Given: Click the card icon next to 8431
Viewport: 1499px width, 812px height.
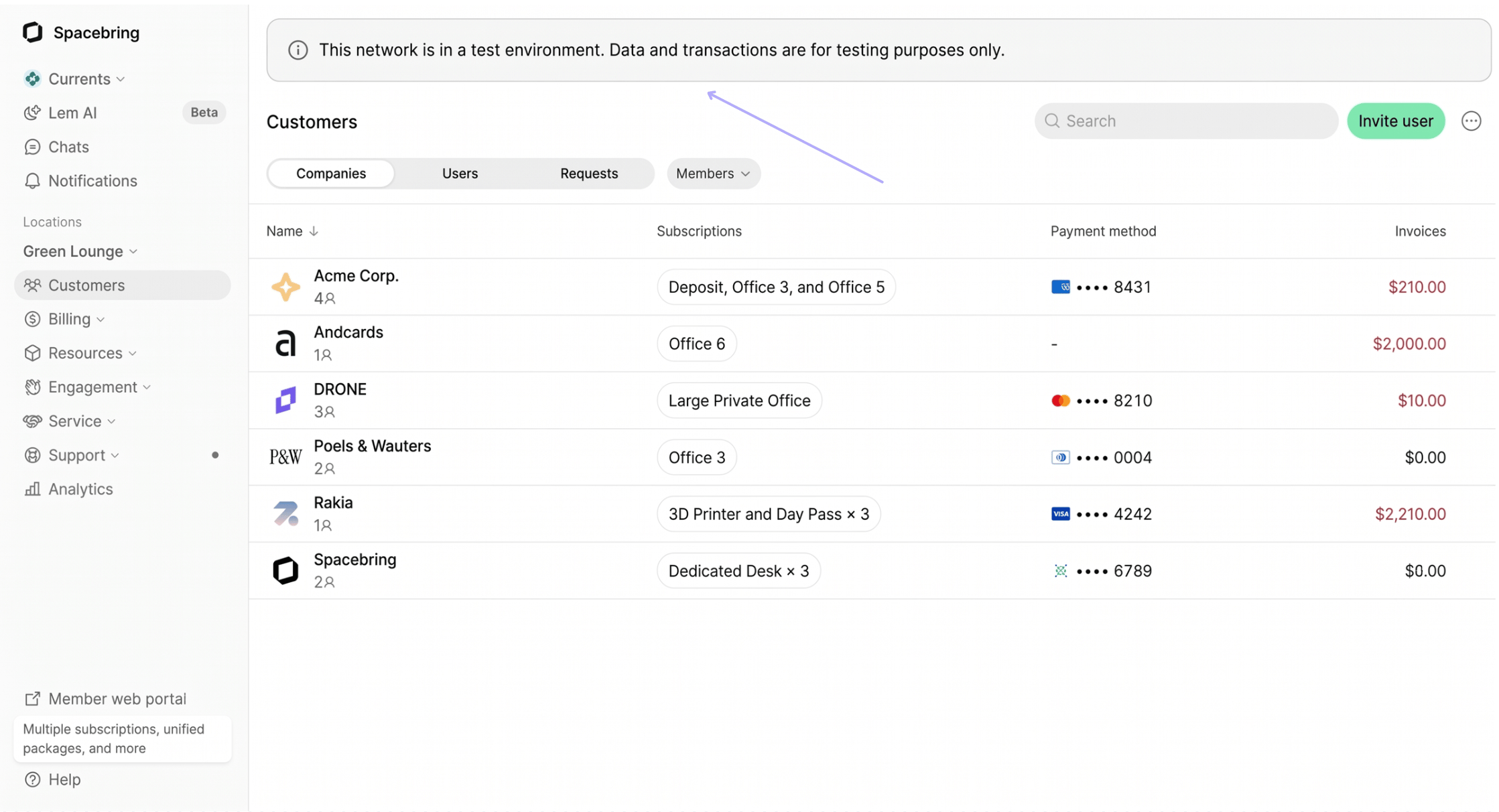Looking at the screenshot, I should pos(1060,287).
